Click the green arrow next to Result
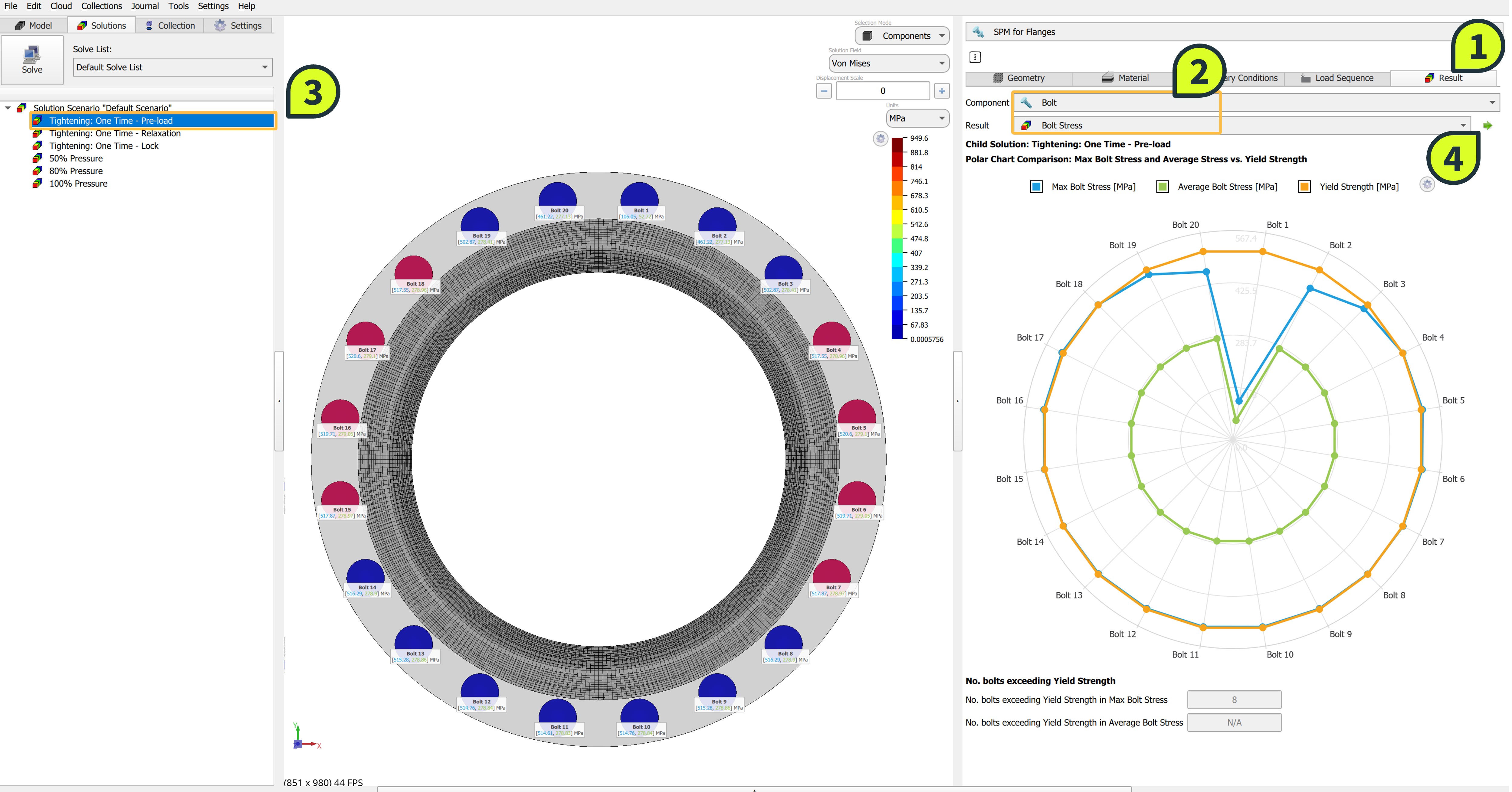The image size is (1512, 792). click(1487, 125)
